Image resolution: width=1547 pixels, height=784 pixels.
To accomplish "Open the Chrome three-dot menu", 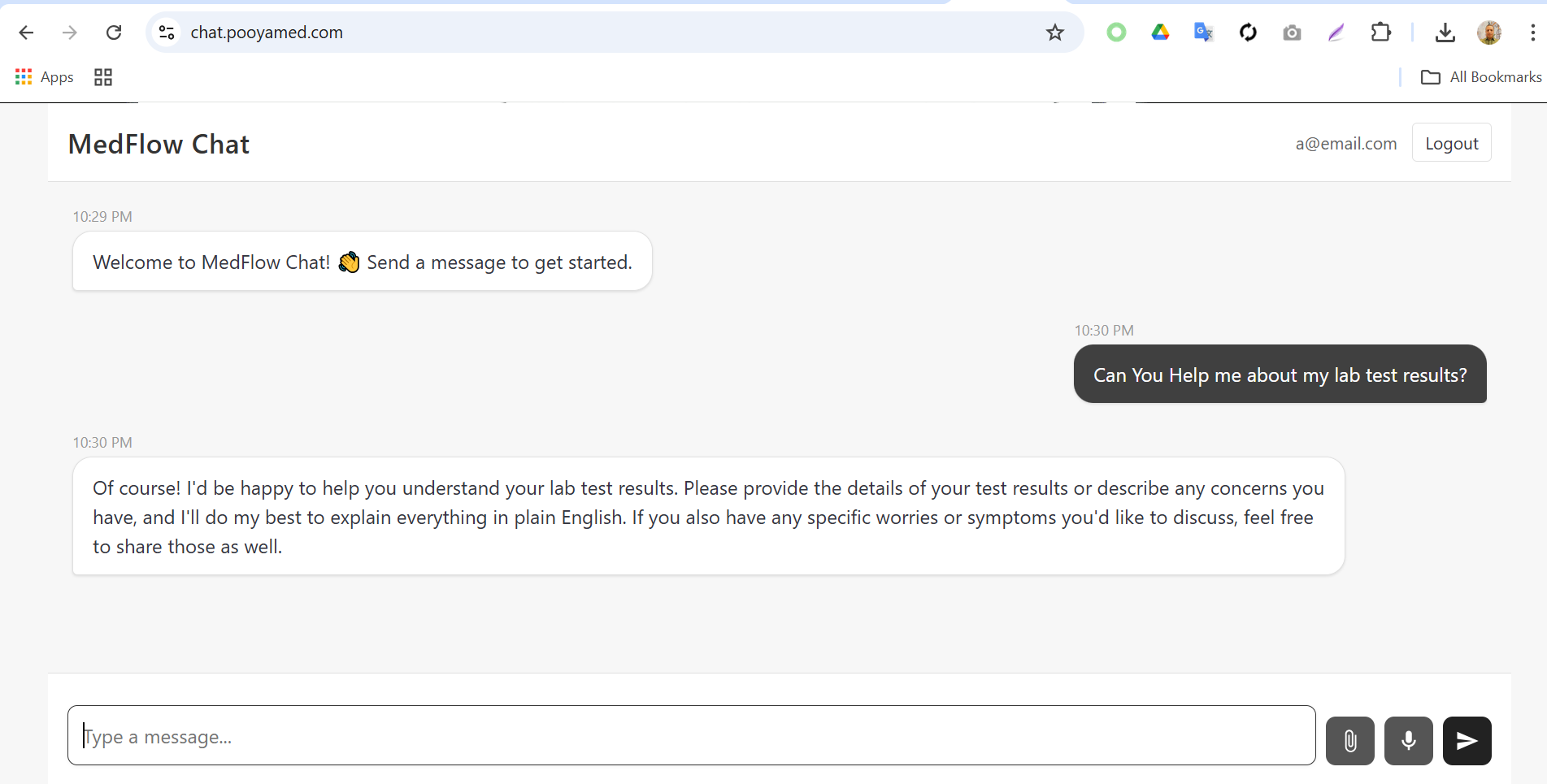I will pos(1532,32).
